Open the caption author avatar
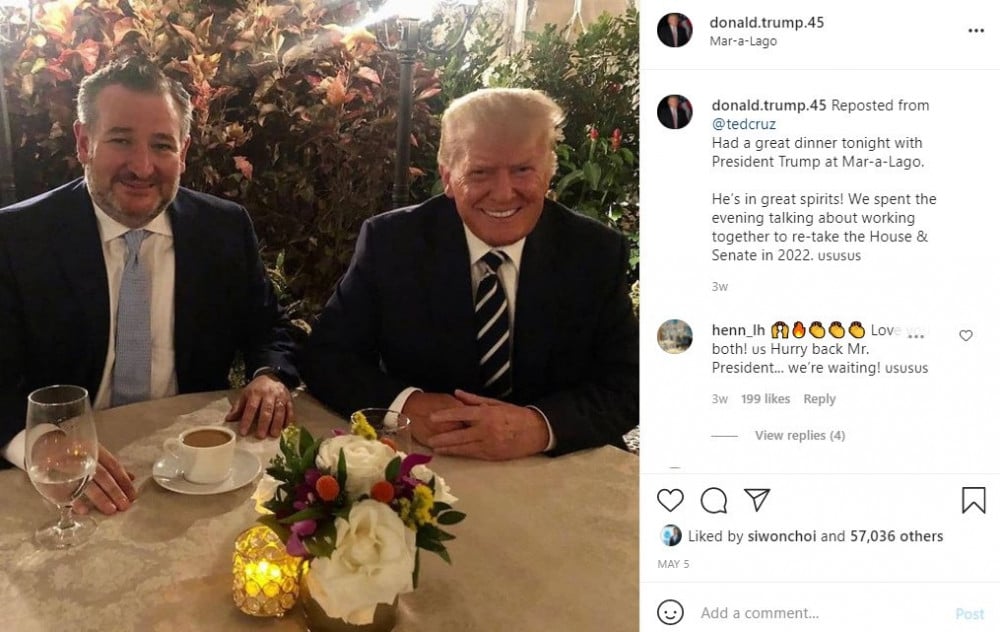Image resolution: width=1000 pixels, height=632 pixels. point(675,112)
